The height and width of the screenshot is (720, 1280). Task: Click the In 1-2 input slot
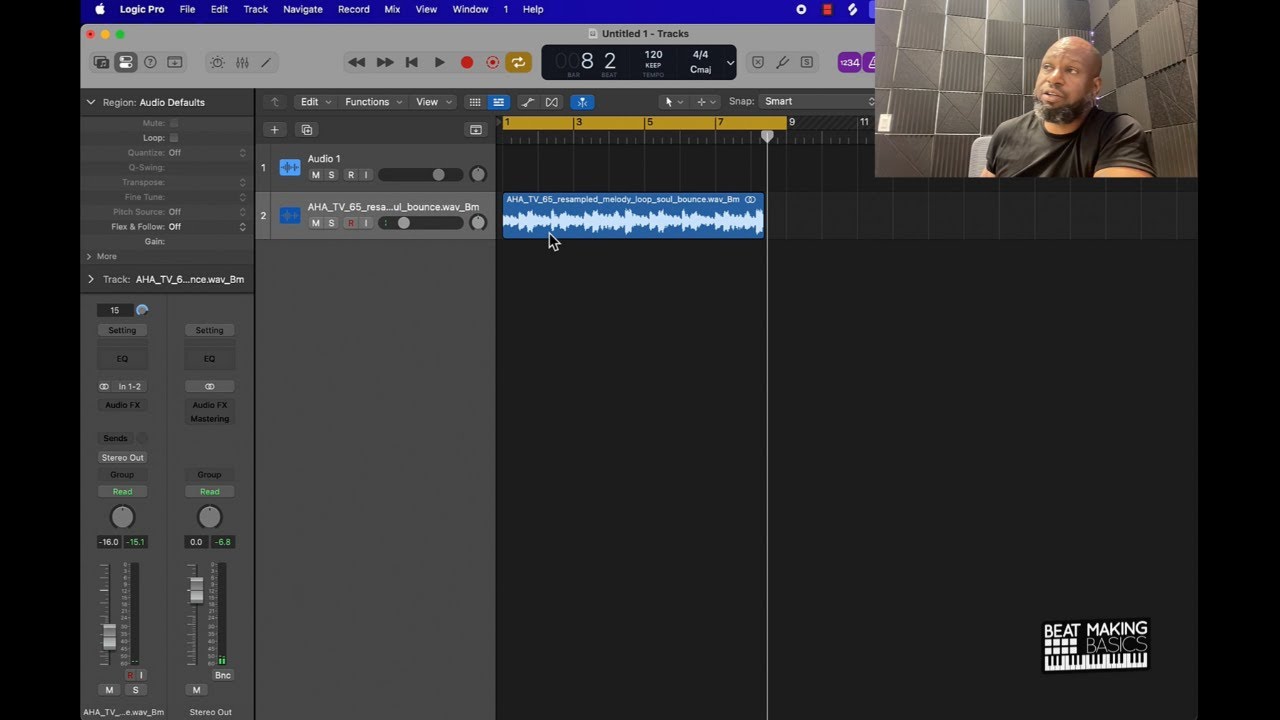pyautogui.click(x=130, y=386)
